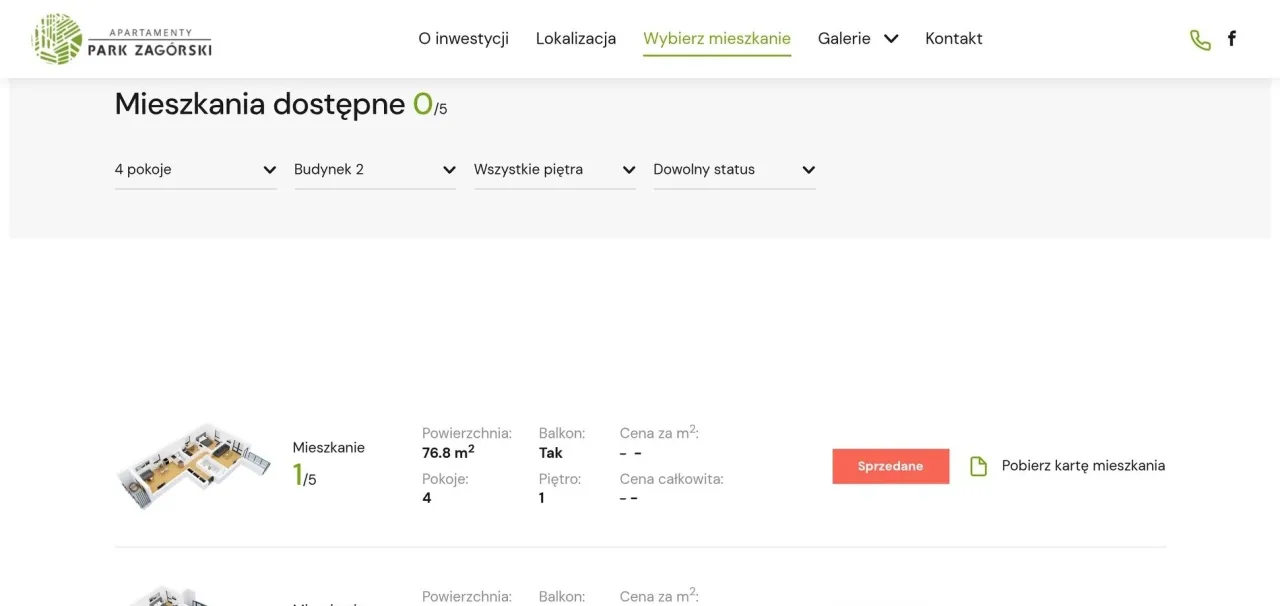Click the Sprzedane button for apartment 1

pos(891,466)
